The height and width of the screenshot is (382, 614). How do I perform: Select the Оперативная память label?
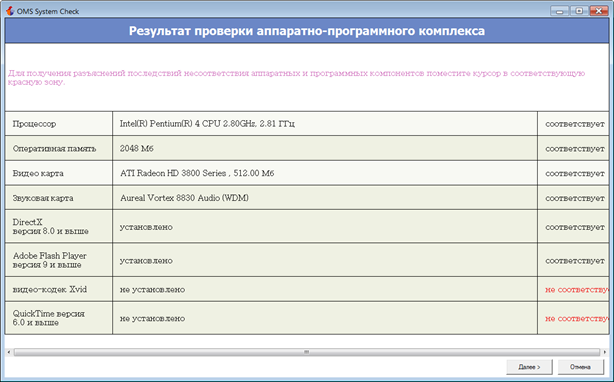coord(54,149)
